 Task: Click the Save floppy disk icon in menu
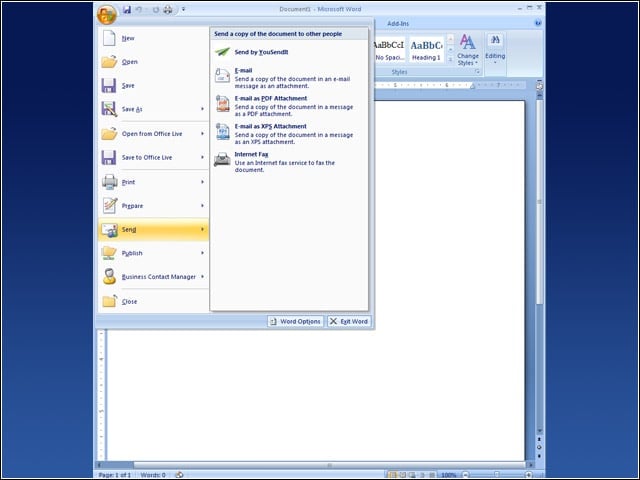pyautogui.click(x=109, y=85)
